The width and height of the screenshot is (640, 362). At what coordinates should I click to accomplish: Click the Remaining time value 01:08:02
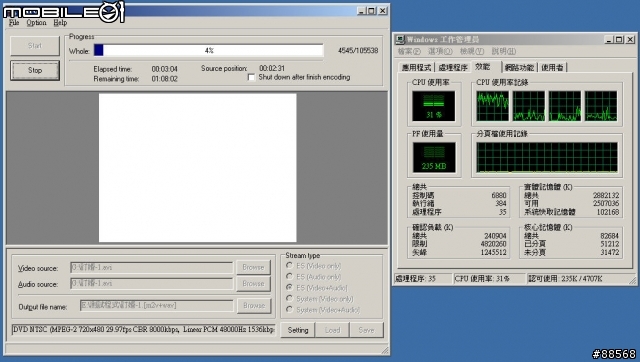click(164, 79)
